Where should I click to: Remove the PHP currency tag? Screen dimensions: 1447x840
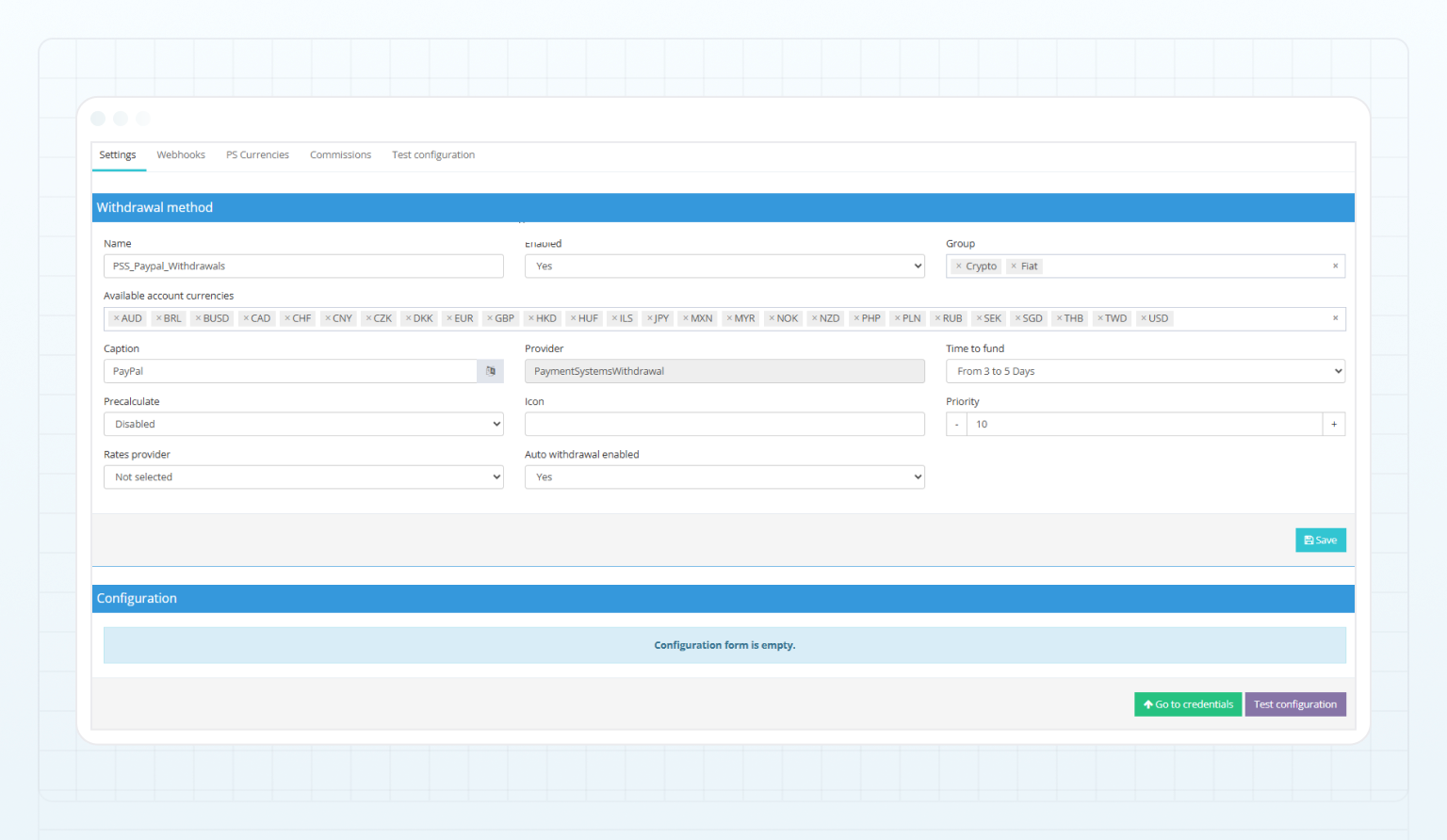tap(856, 318)
